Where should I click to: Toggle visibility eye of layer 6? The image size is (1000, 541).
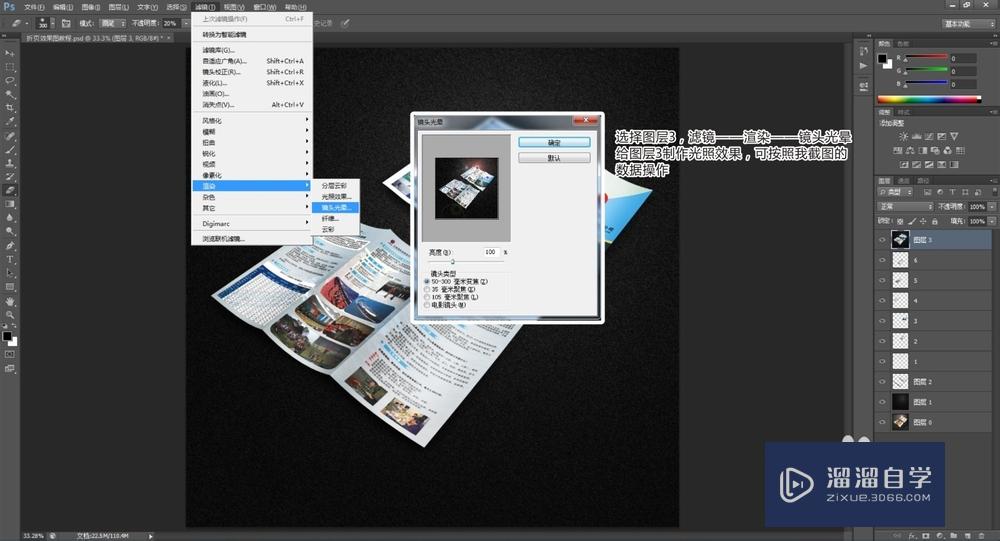882,260
